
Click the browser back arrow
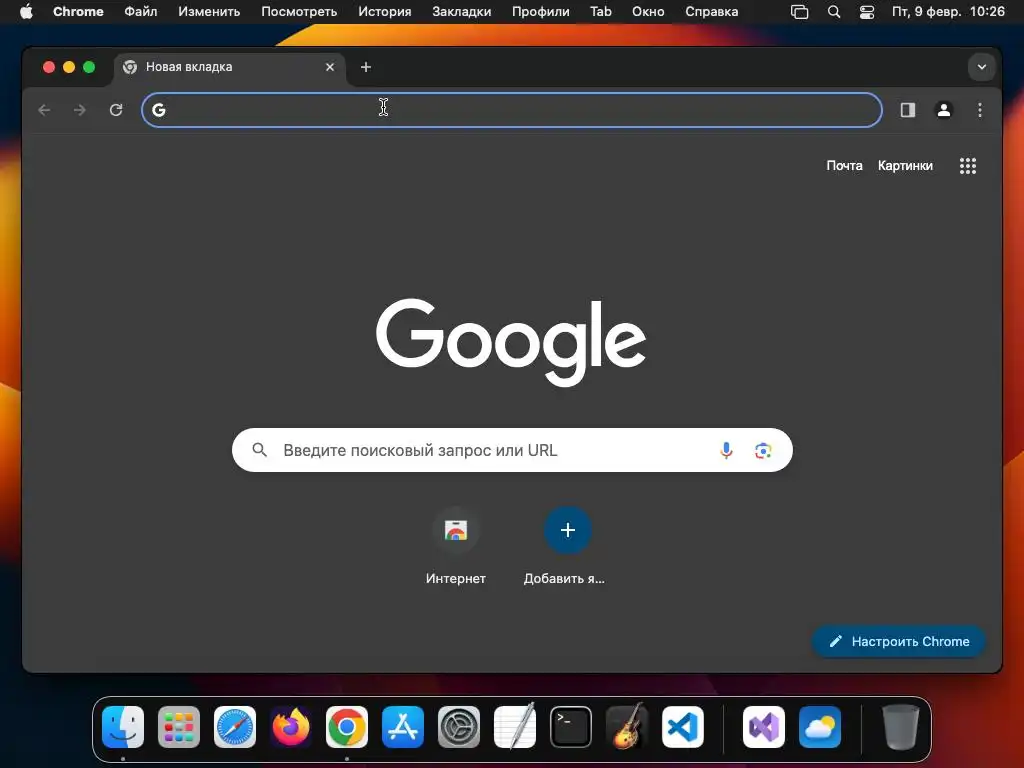click(x=44, y=110)
